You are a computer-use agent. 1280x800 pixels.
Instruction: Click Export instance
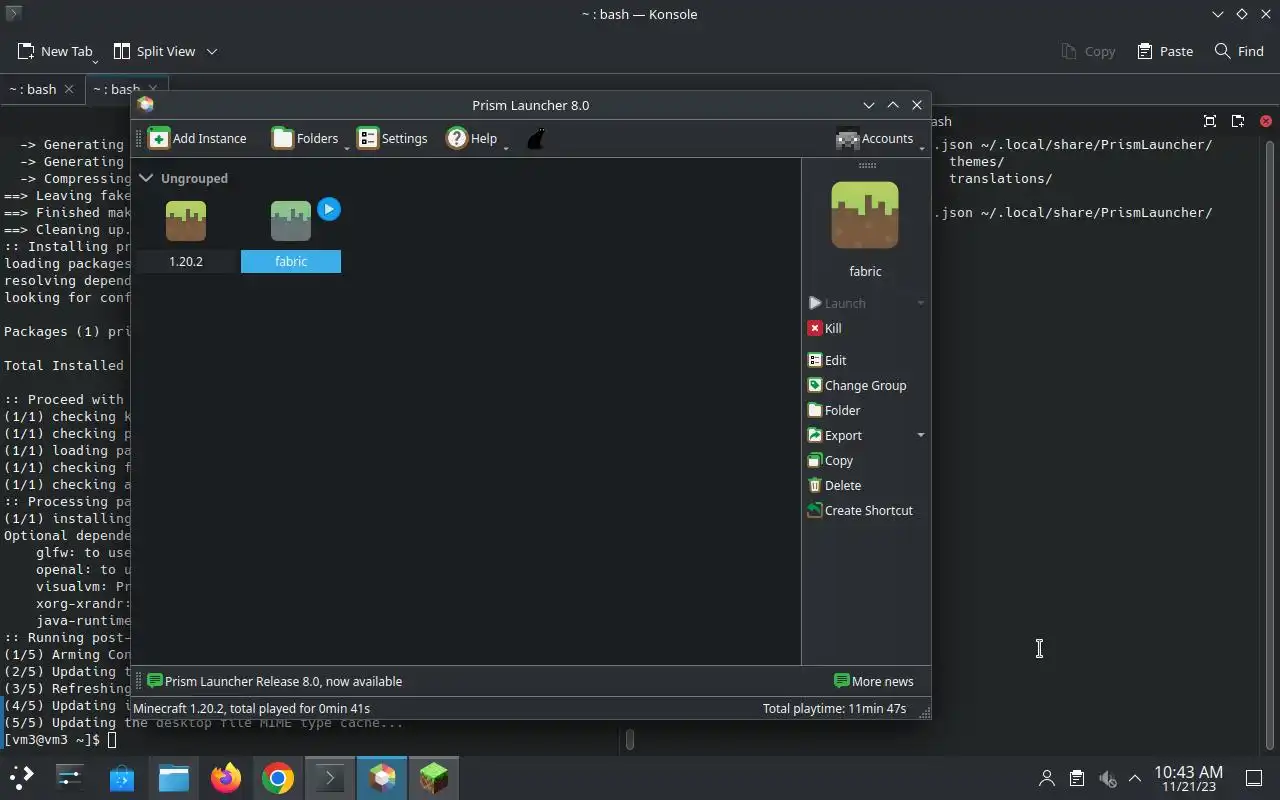click(x=835, y=435)
